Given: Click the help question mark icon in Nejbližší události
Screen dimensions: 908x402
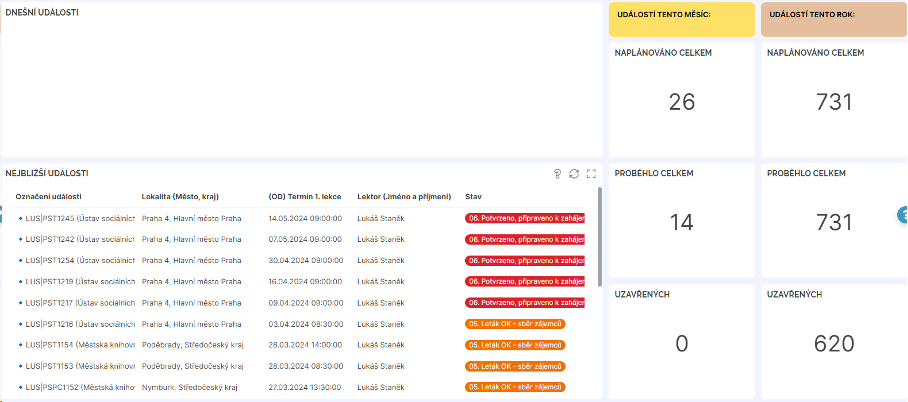Looking at the screenshot, I should (557, 174).
